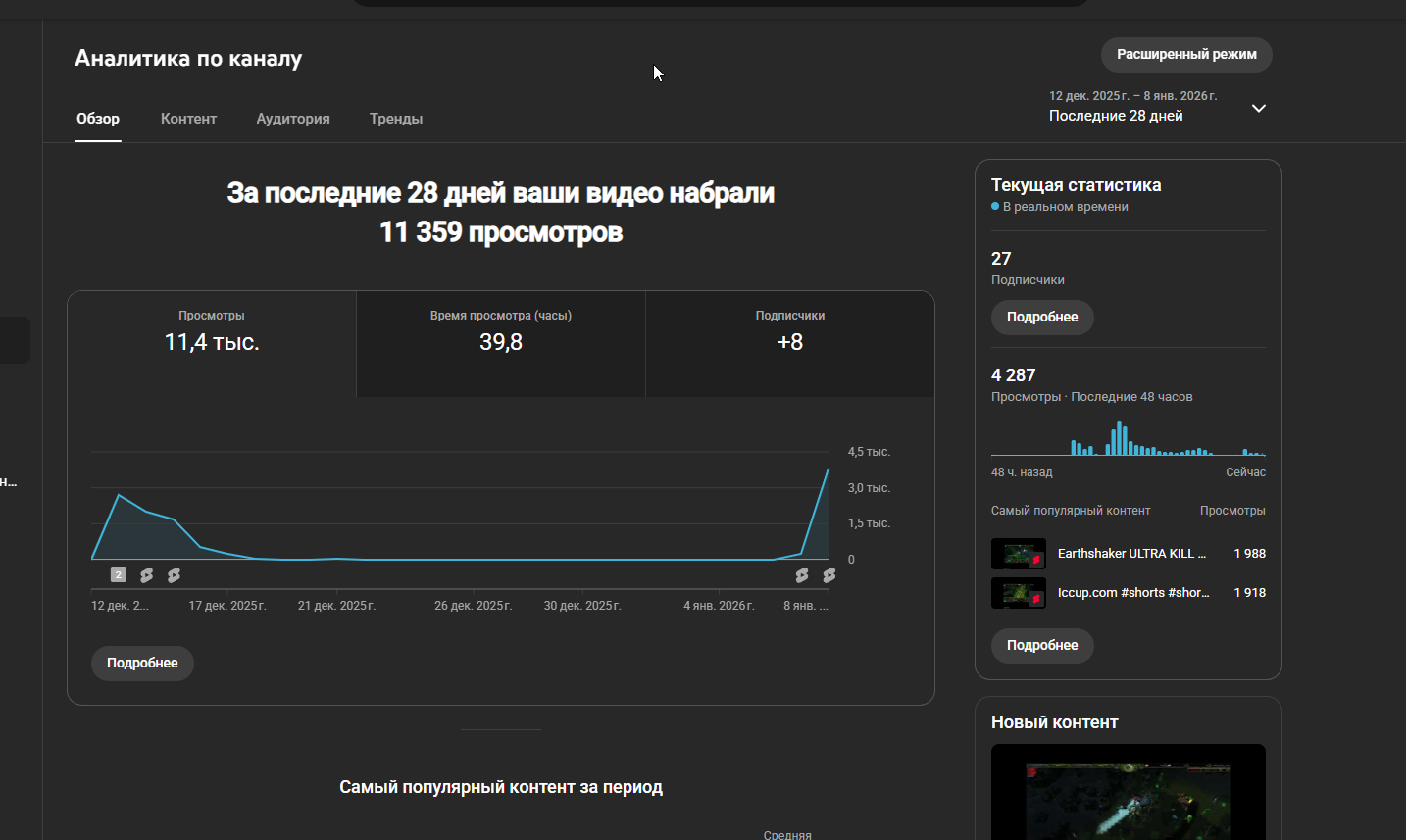Image resolution: width=1406 pixels, height=840 pixels.
Task: Click the "2" videos marker under the chart
Action: pos(119,575)
